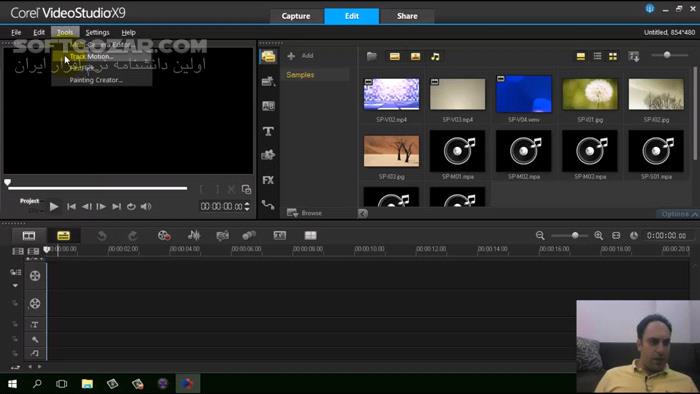The image size is (700, 394).
Task: Toggle show audio files filter in library
Action: 435,56
